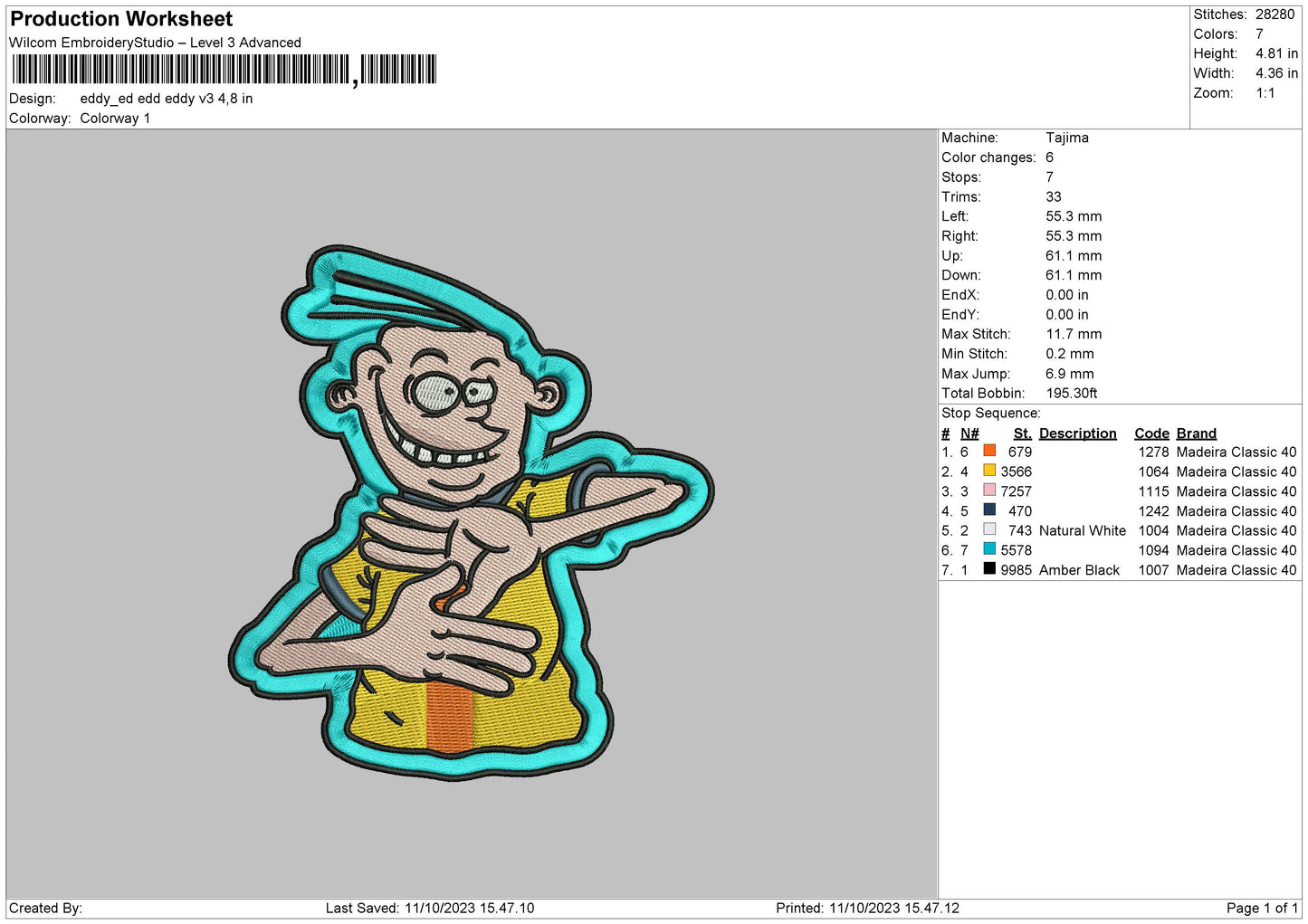Click the Code column header
1308x924 pixels.
(x=1152, y=433)
